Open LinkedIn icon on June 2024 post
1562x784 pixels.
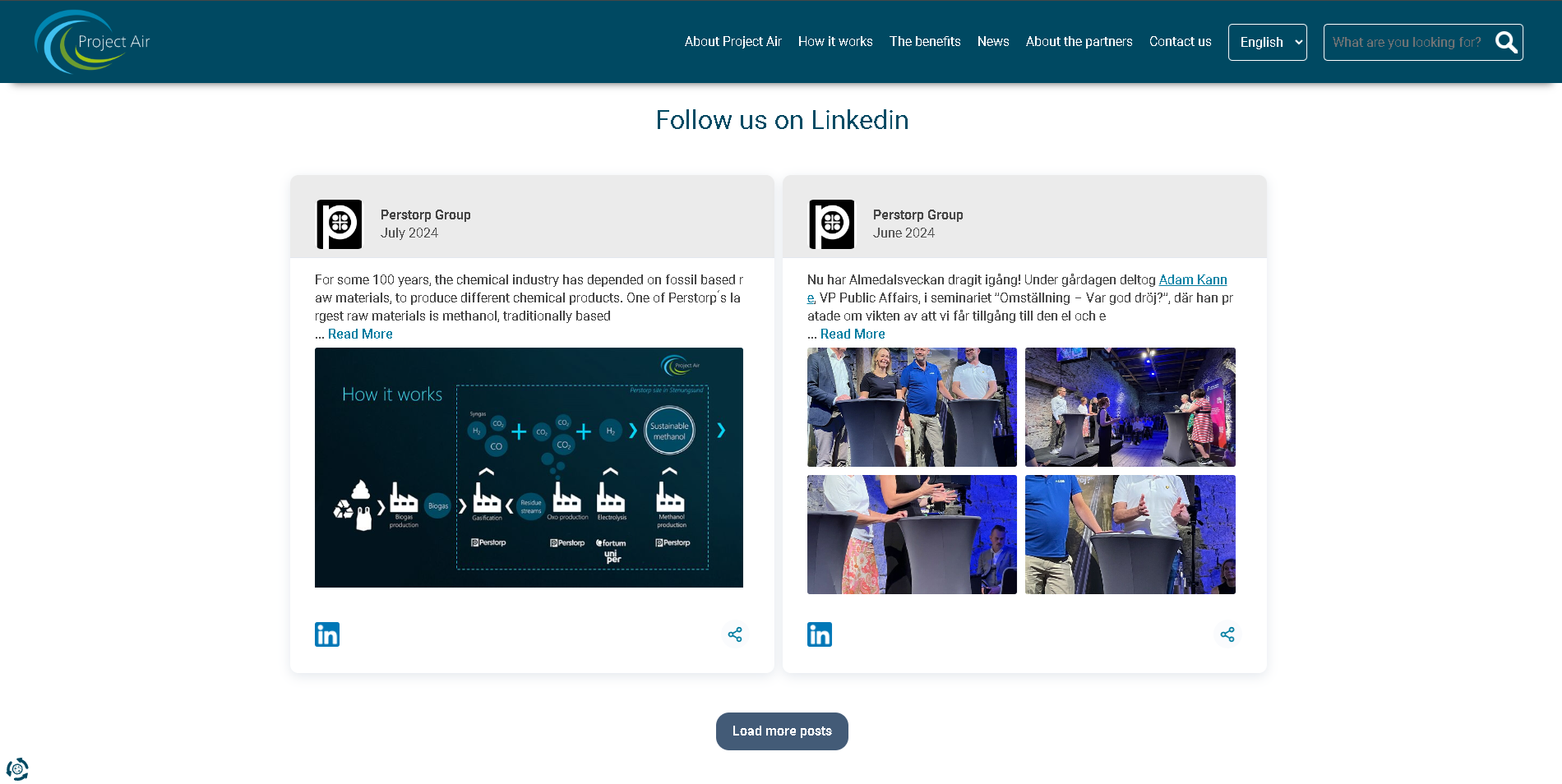820,634
